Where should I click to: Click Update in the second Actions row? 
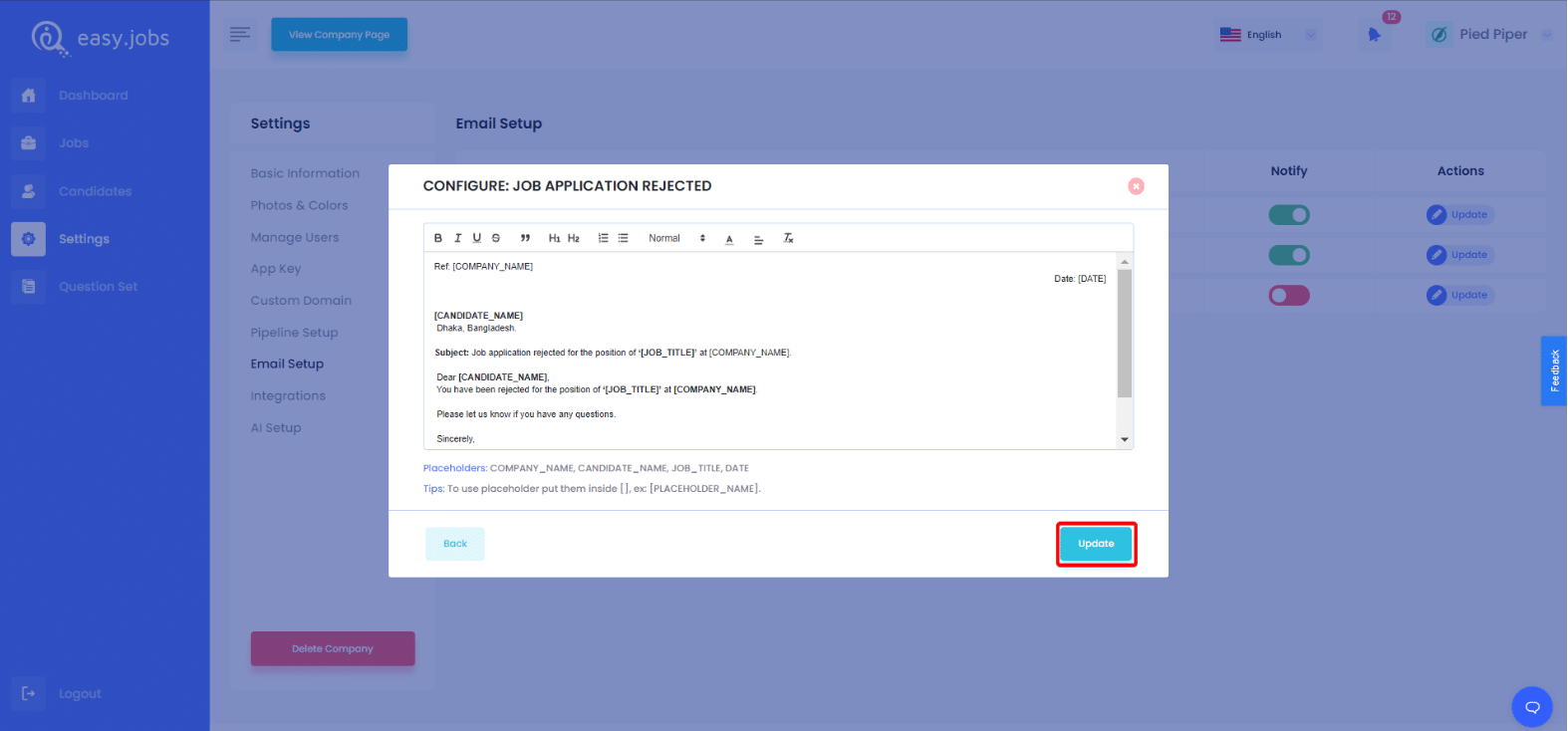click(1459, 255)
